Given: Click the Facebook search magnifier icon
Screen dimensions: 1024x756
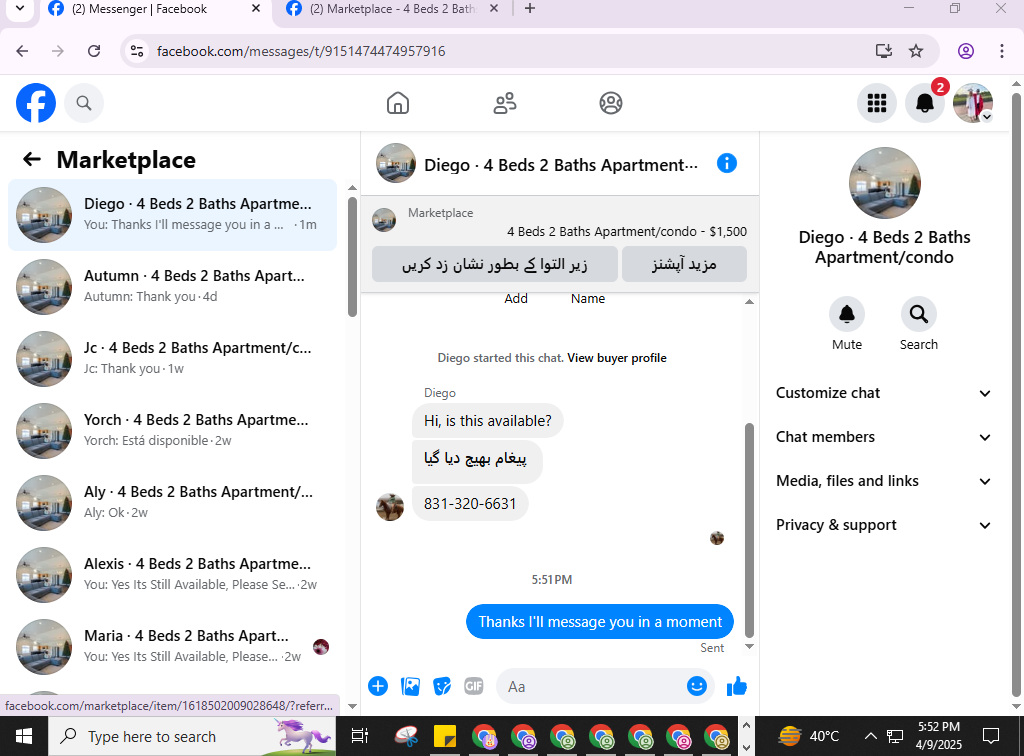Looking at the screenshot, I should point(84,103).
